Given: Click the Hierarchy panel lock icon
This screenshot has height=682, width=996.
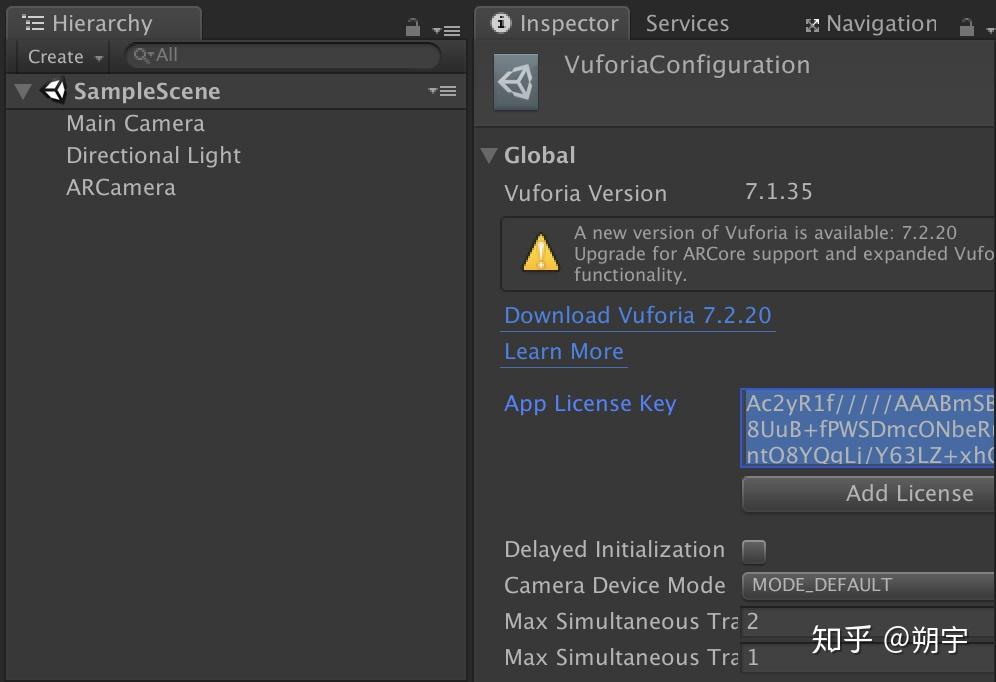Looking at the screenshot, I should coord(413,28).
